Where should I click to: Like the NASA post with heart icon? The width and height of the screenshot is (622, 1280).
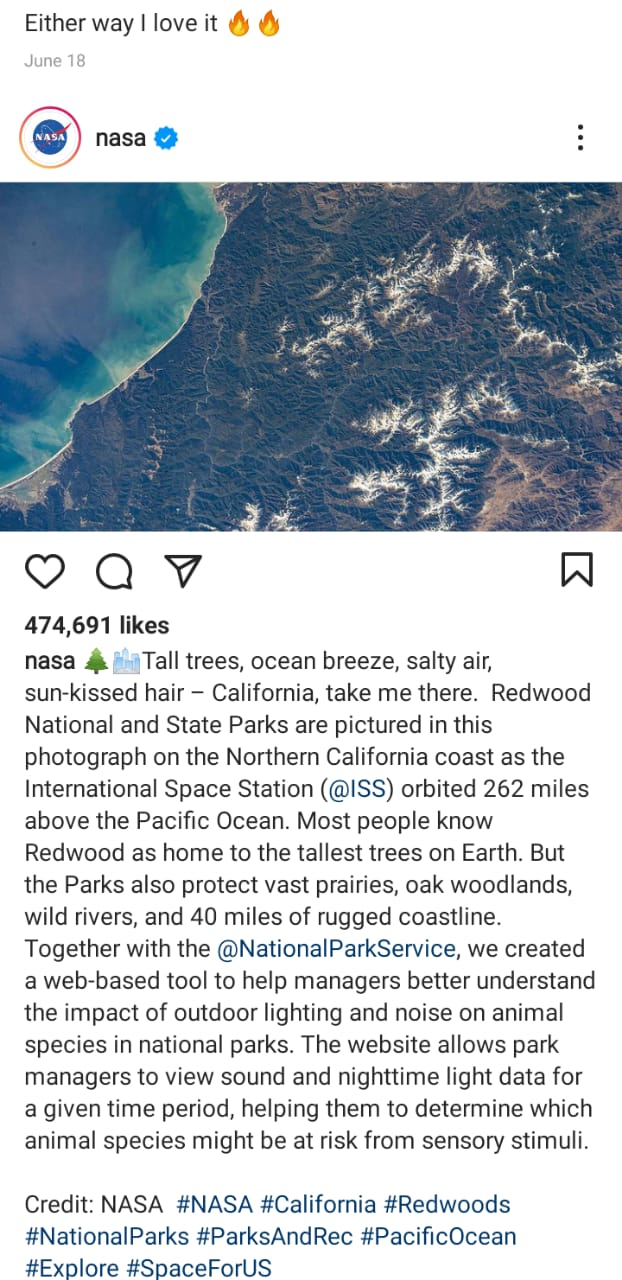pyautogui.click(x=44, y=570)
